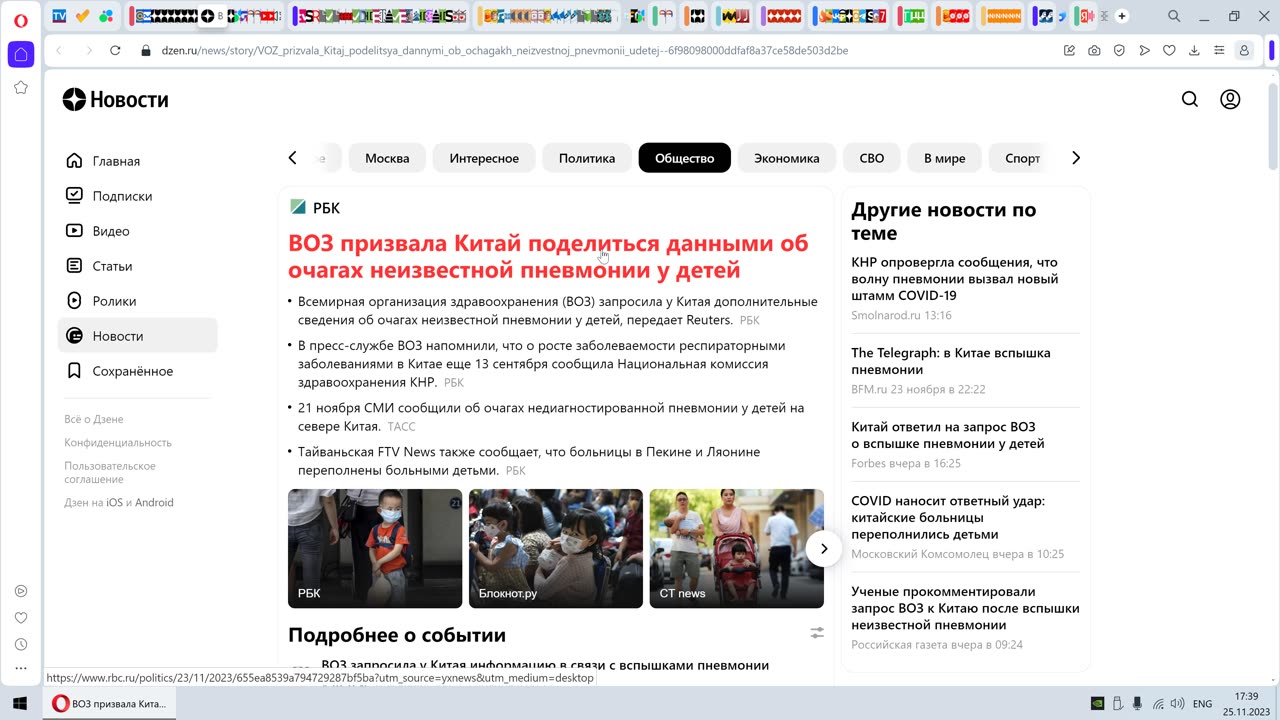Viewport: 1280px width, 720px height.
Task: Open Китай ответил на запрос ВОЗ news
Action: click(x=948, y=435)
